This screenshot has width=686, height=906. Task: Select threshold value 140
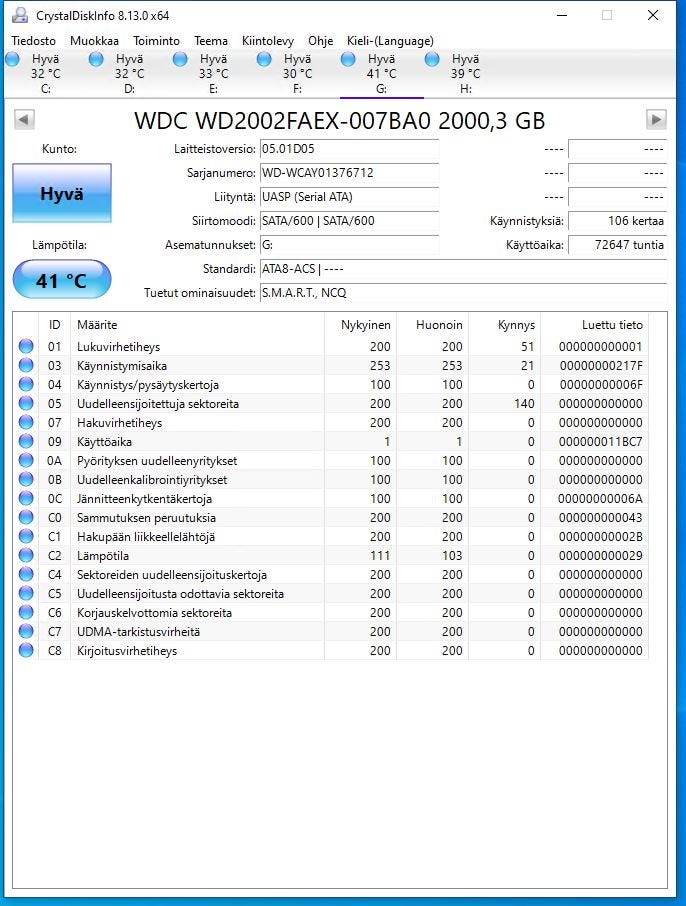524,404
